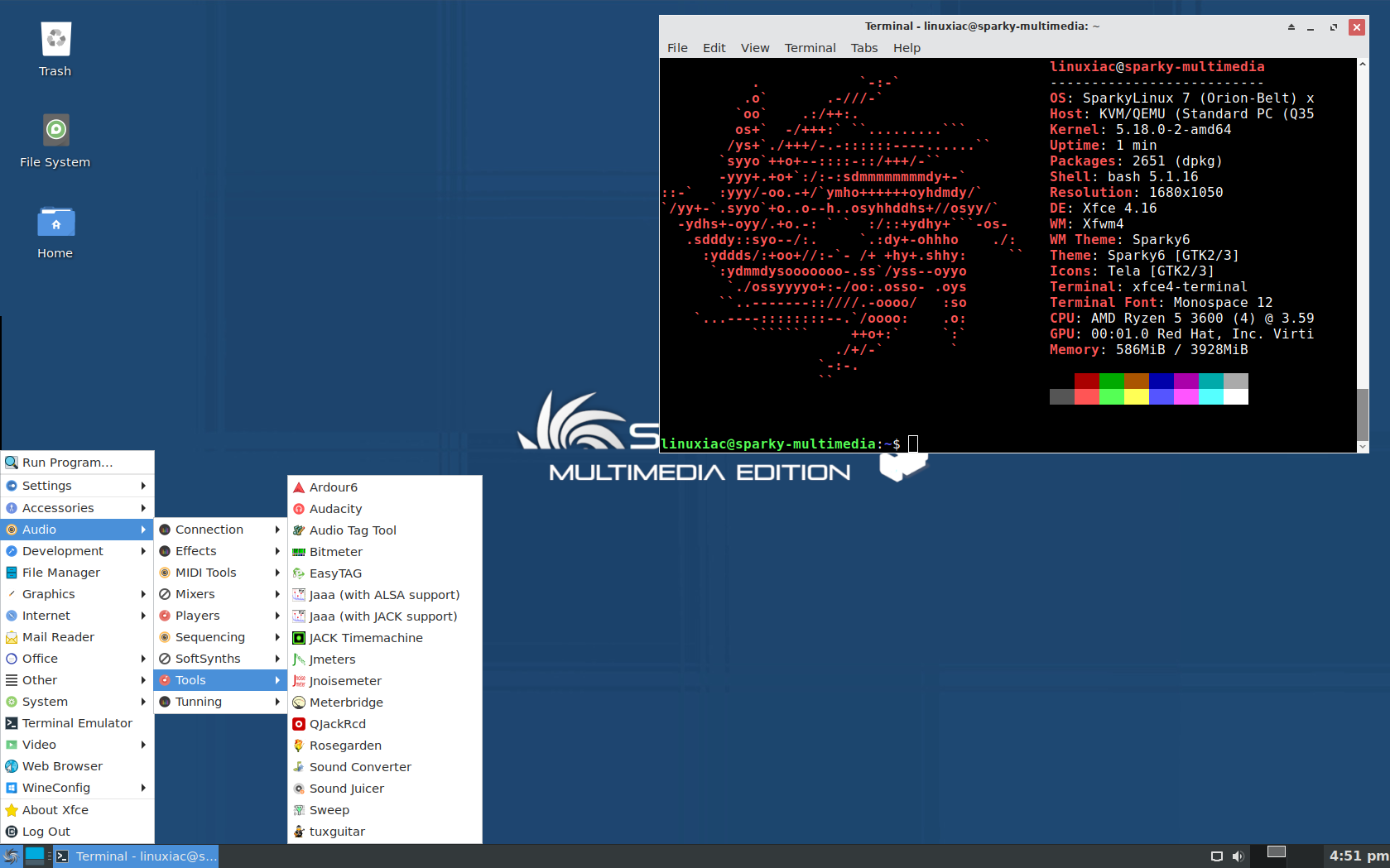Click the Sparky applications menu button on the taskbar
Viewport: 1390px width, 868px height.
[11, 856]
